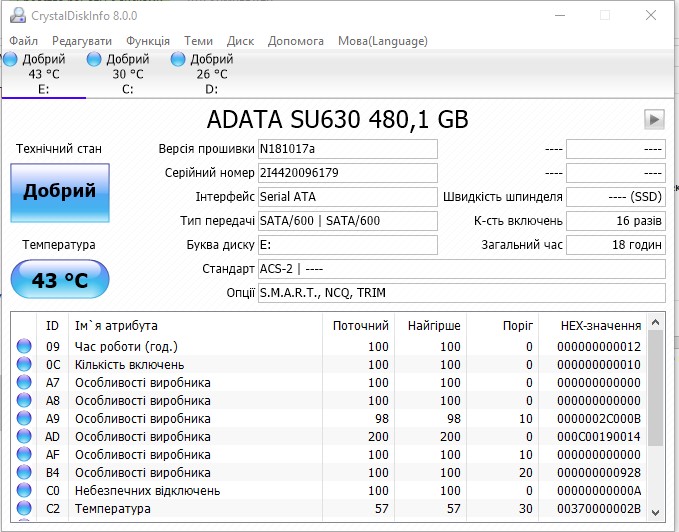Click the HEX value 000000000928
Screen dimensions: 679x532
tap(599, 473)
